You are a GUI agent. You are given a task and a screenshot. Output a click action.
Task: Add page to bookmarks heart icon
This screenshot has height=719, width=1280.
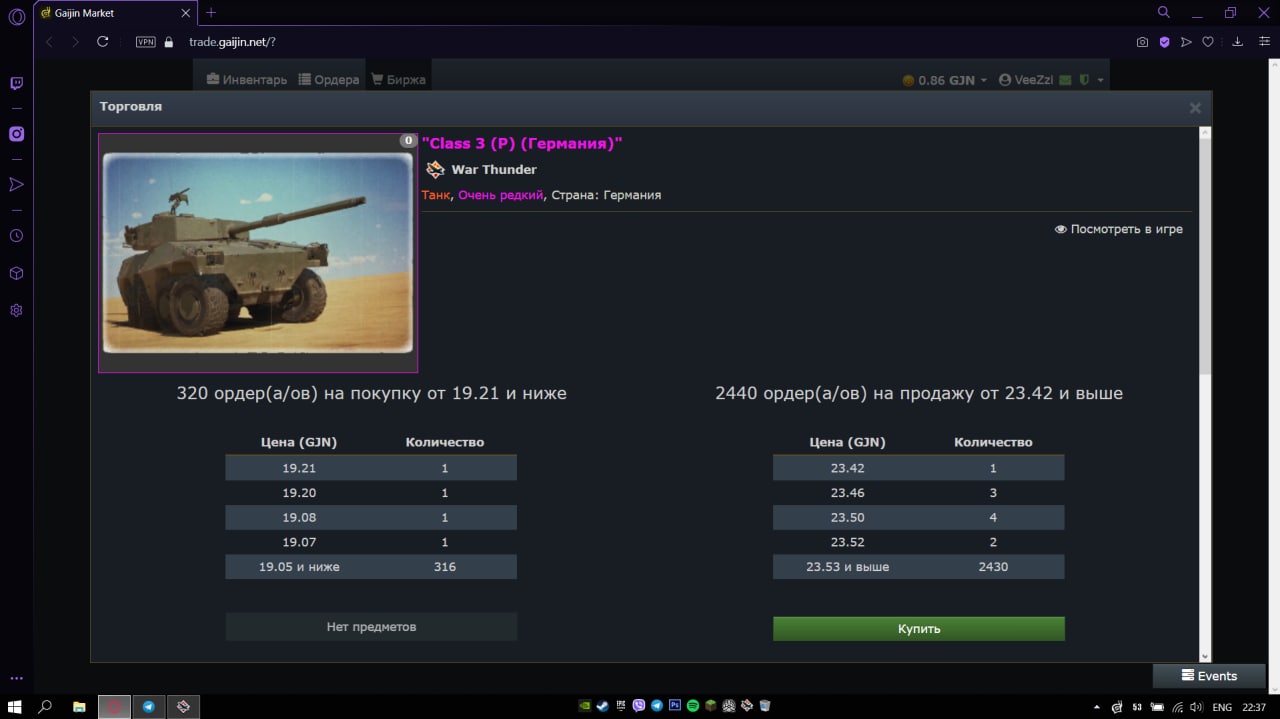pos(1208,42)
